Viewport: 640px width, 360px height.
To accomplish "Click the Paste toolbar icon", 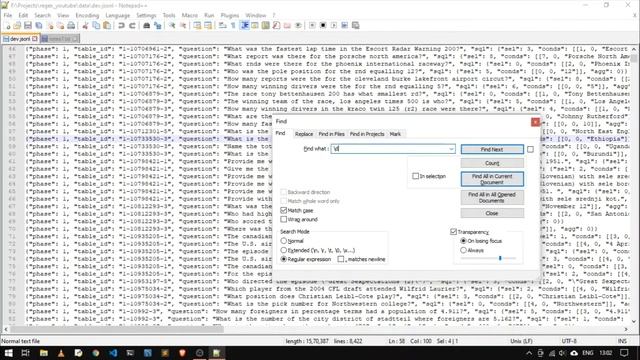I will (107, 26).
